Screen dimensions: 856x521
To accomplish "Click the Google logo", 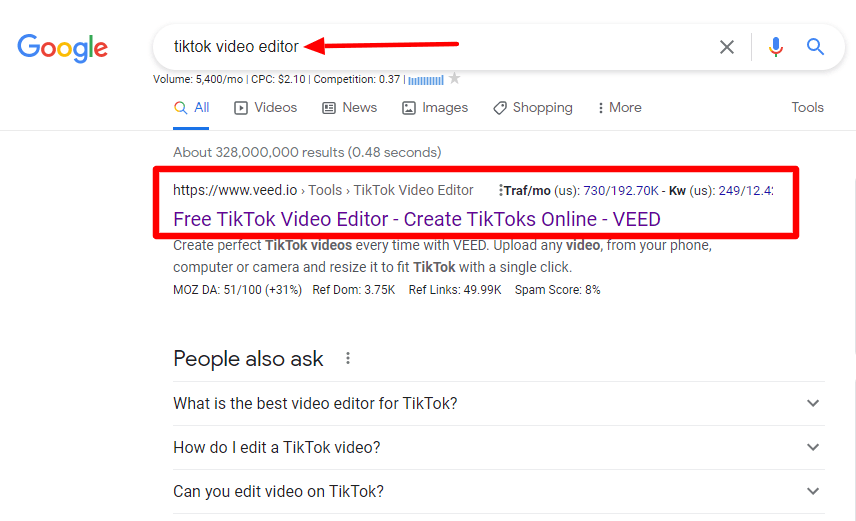I will (x=62, y=48).
